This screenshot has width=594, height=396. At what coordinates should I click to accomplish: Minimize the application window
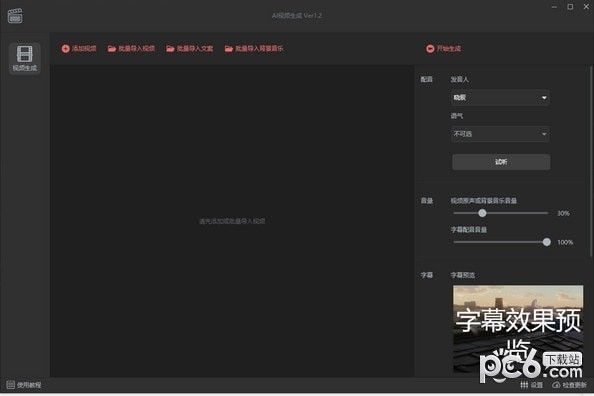click(554, 7)
